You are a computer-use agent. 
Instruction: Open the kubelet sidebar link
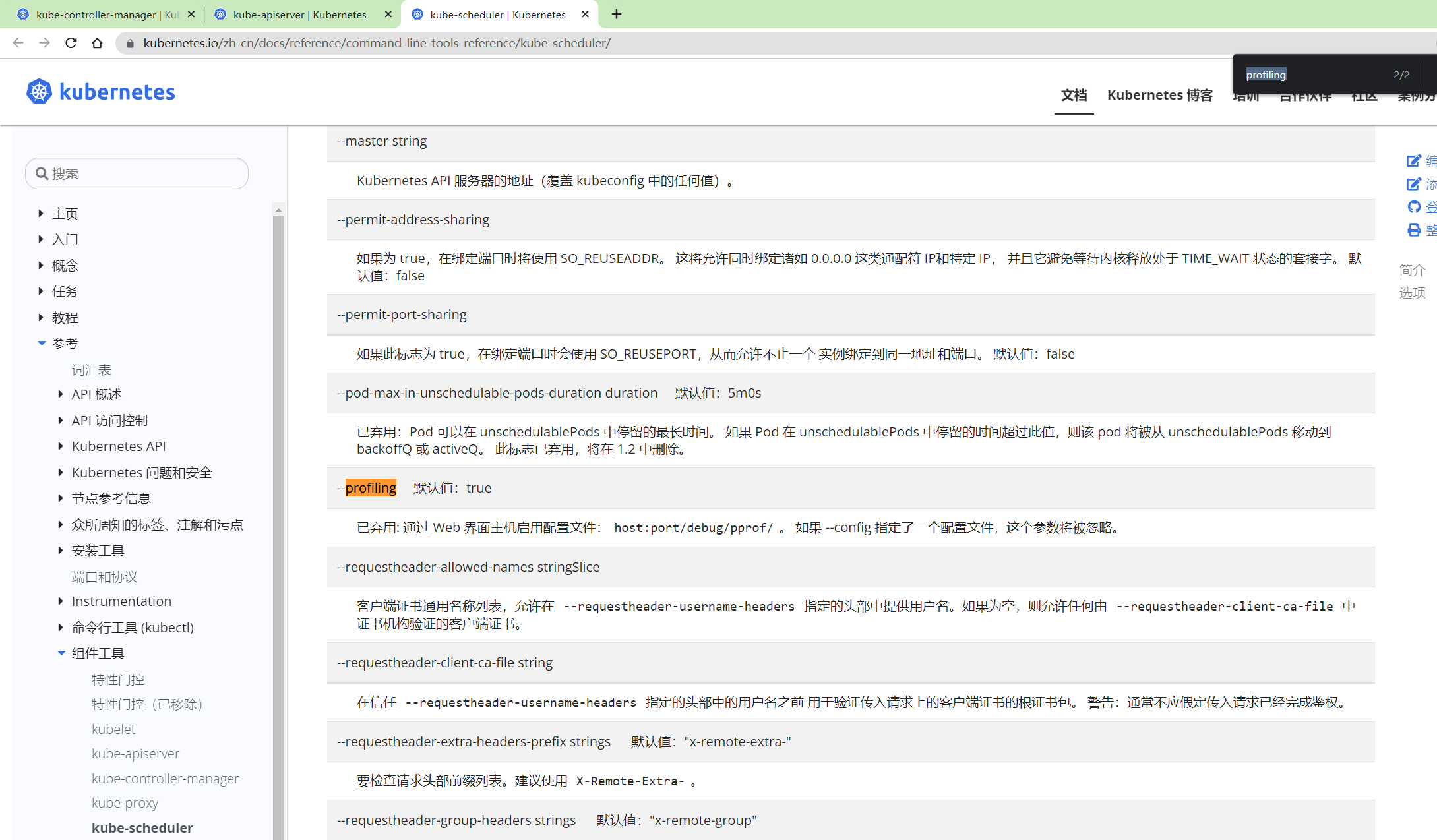113,729
